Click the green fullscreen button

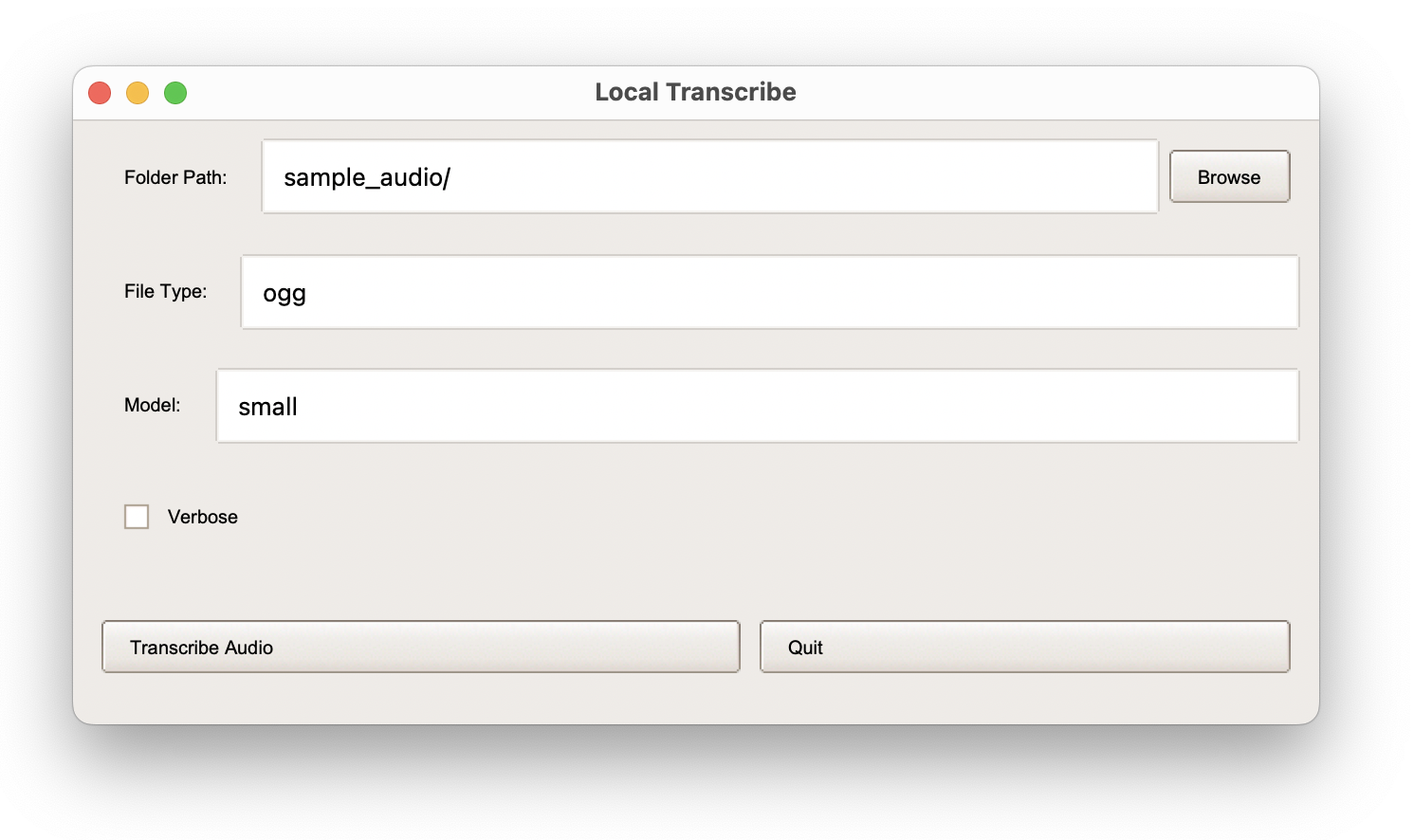(174, 92)
